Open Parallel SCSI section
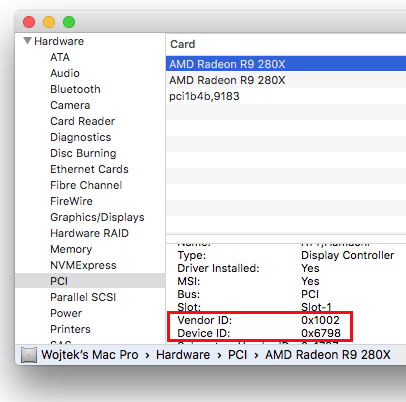Screen dimensions: 406x402 [83, 297]
